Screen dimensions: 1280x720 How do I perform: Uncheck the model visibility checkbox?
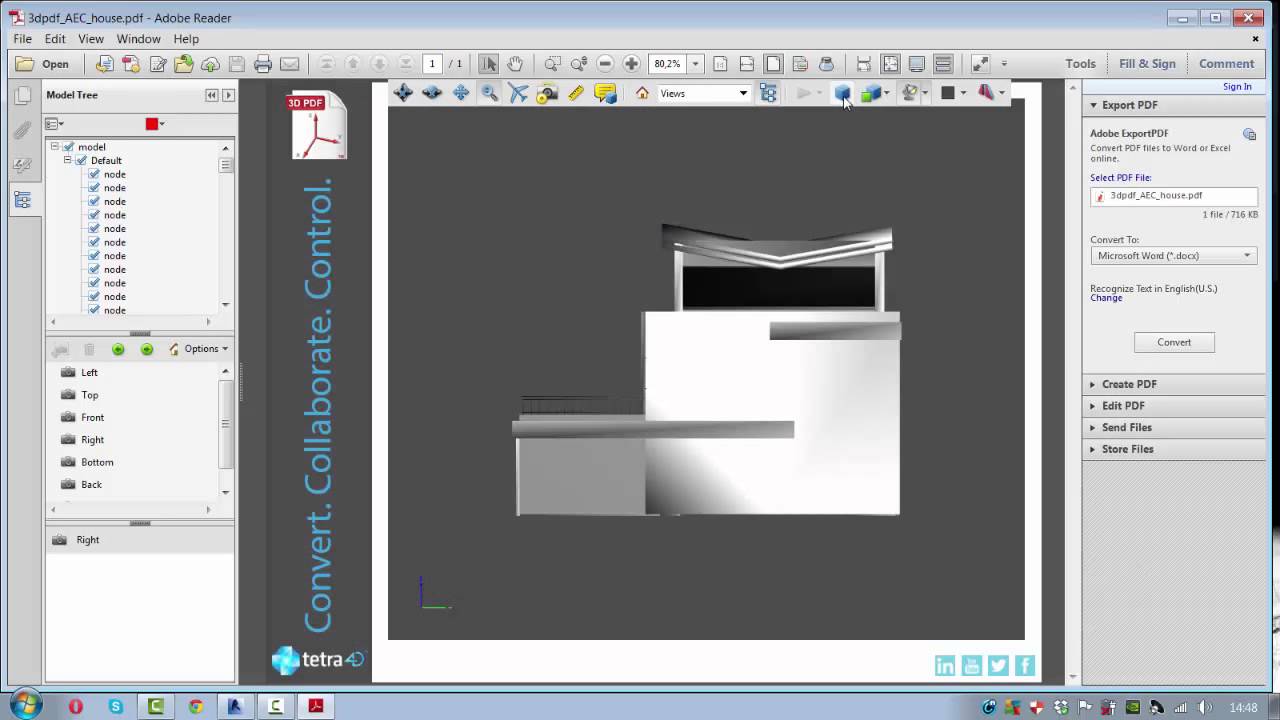69,147
